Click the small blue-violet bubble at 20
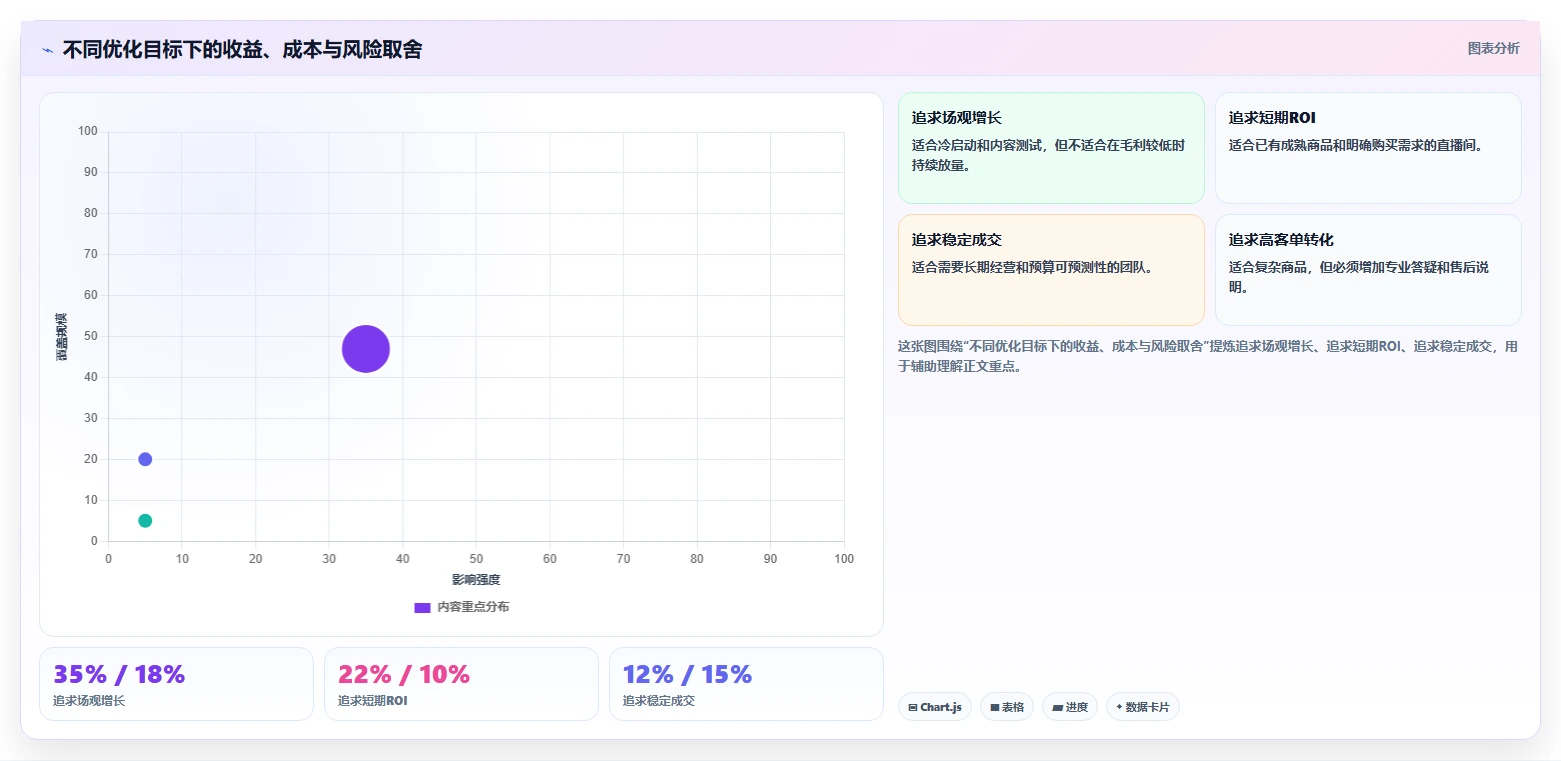1561x761 pixels. (x=145, y=459)
